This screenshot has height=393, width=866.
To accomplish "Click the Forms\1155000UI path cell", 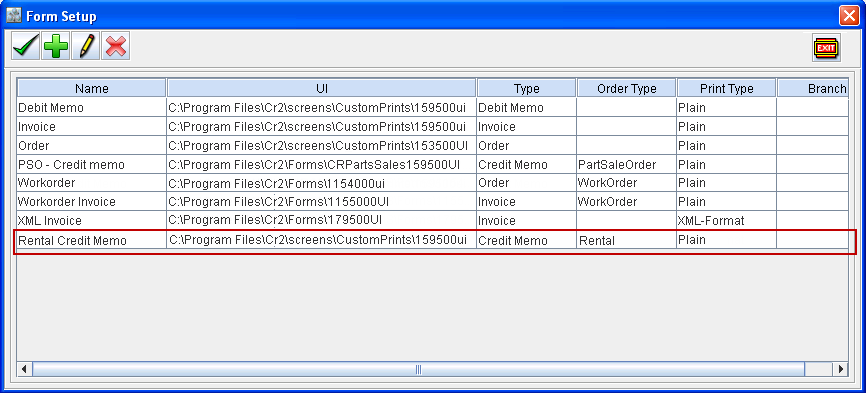I will pyautogui.click(x=322, y=201).
